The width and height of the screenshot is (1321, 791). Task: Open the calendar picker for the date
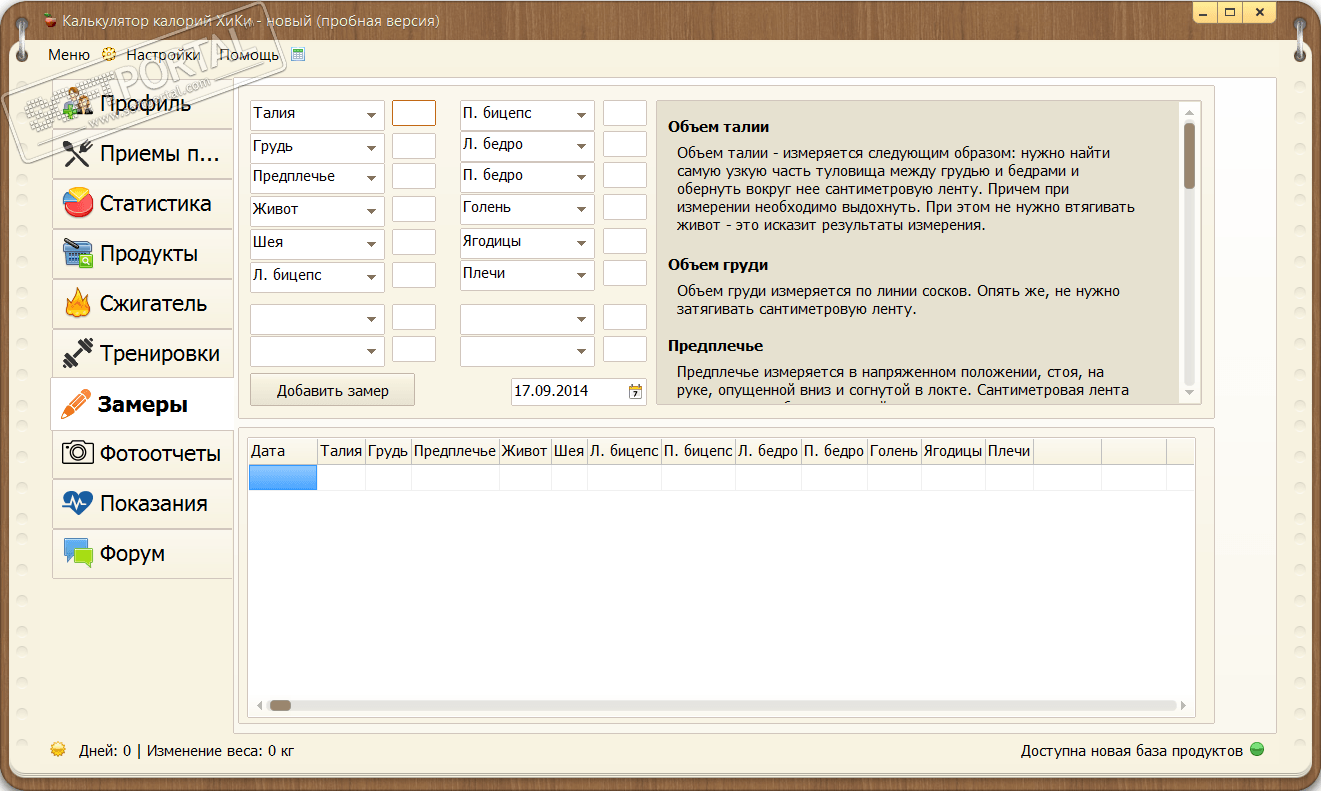click(635, 392)
